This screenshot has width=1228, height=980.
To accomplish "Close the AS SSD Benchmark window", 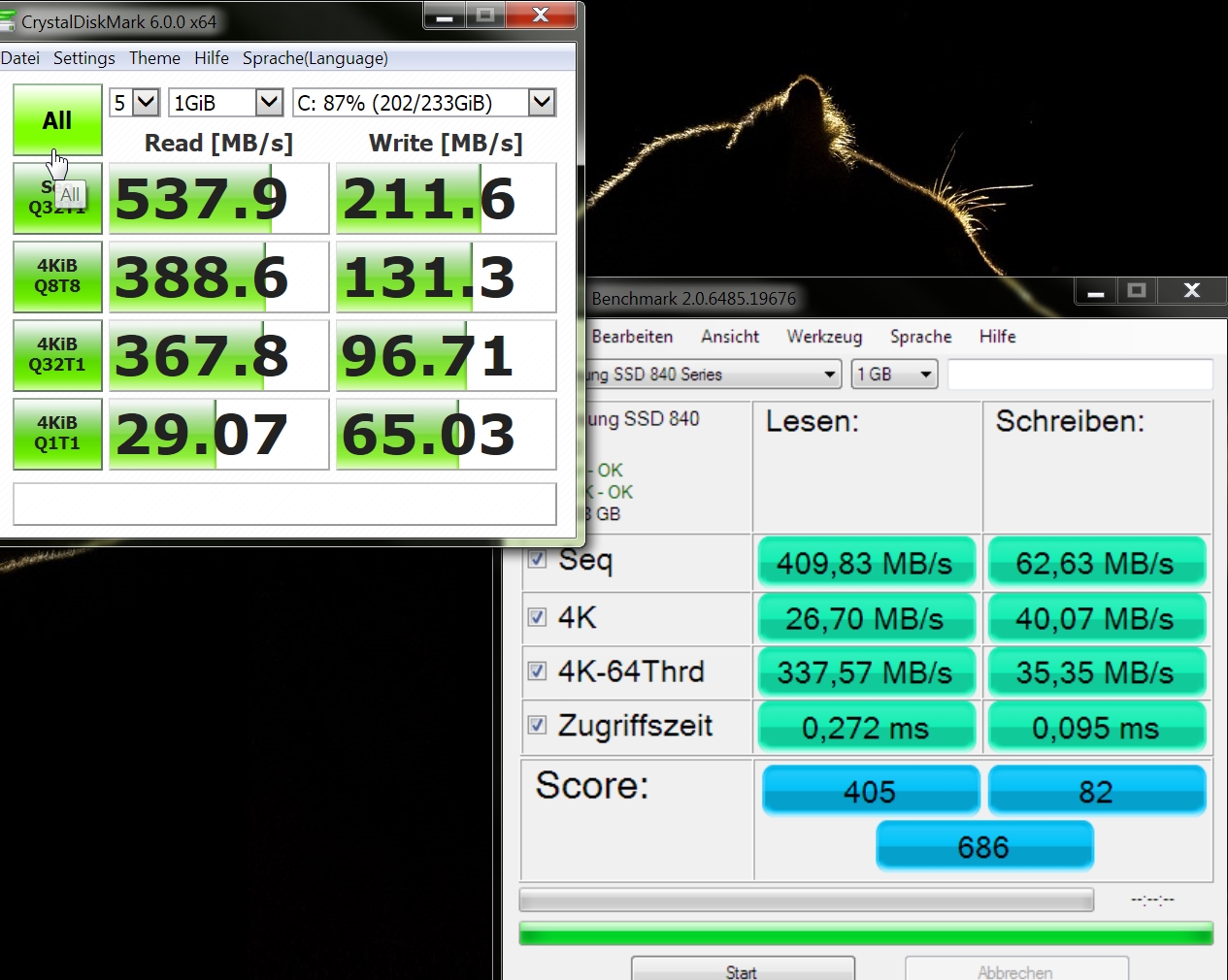I will (1192, 290).
